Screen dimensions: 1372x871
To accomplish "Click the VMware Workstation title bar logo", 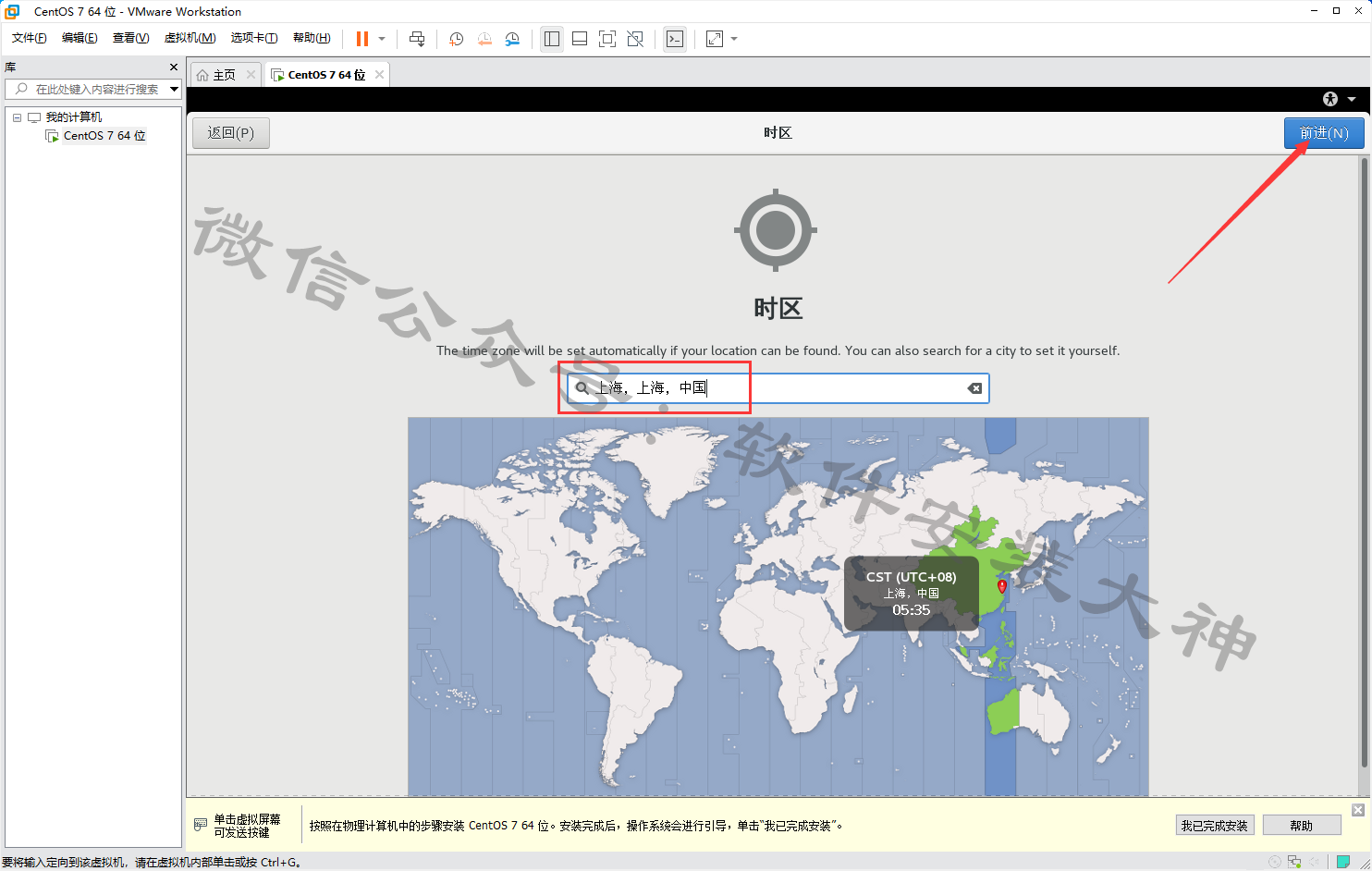I will (12, 11).
